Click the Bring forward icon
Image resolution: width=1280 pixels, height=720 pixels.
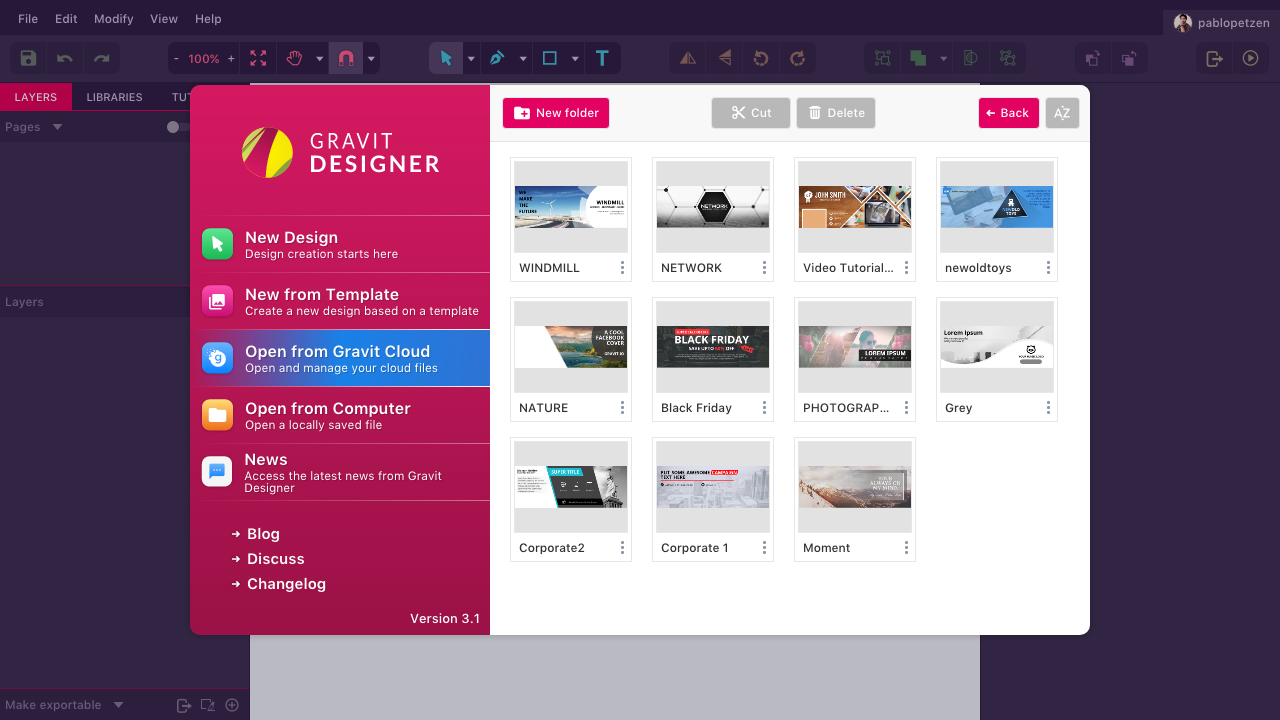pyautogui.click(x=1093, y=59)
